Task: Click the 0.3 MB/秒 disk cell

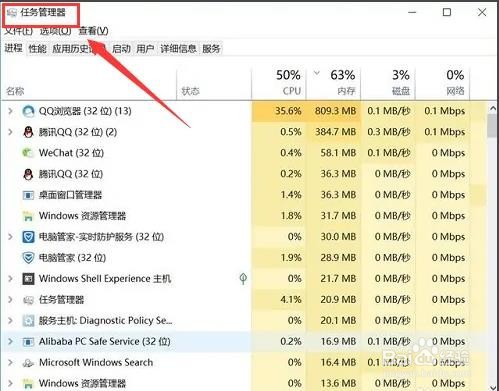Action: click(388, 132)
